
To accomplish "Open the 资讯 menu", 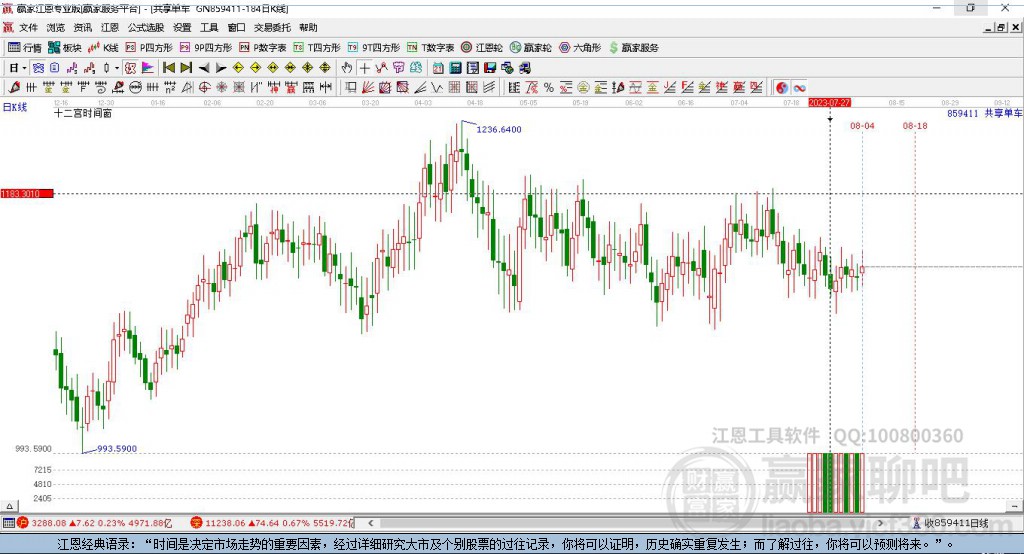I will pyautogui.click(x=82, y=27).
